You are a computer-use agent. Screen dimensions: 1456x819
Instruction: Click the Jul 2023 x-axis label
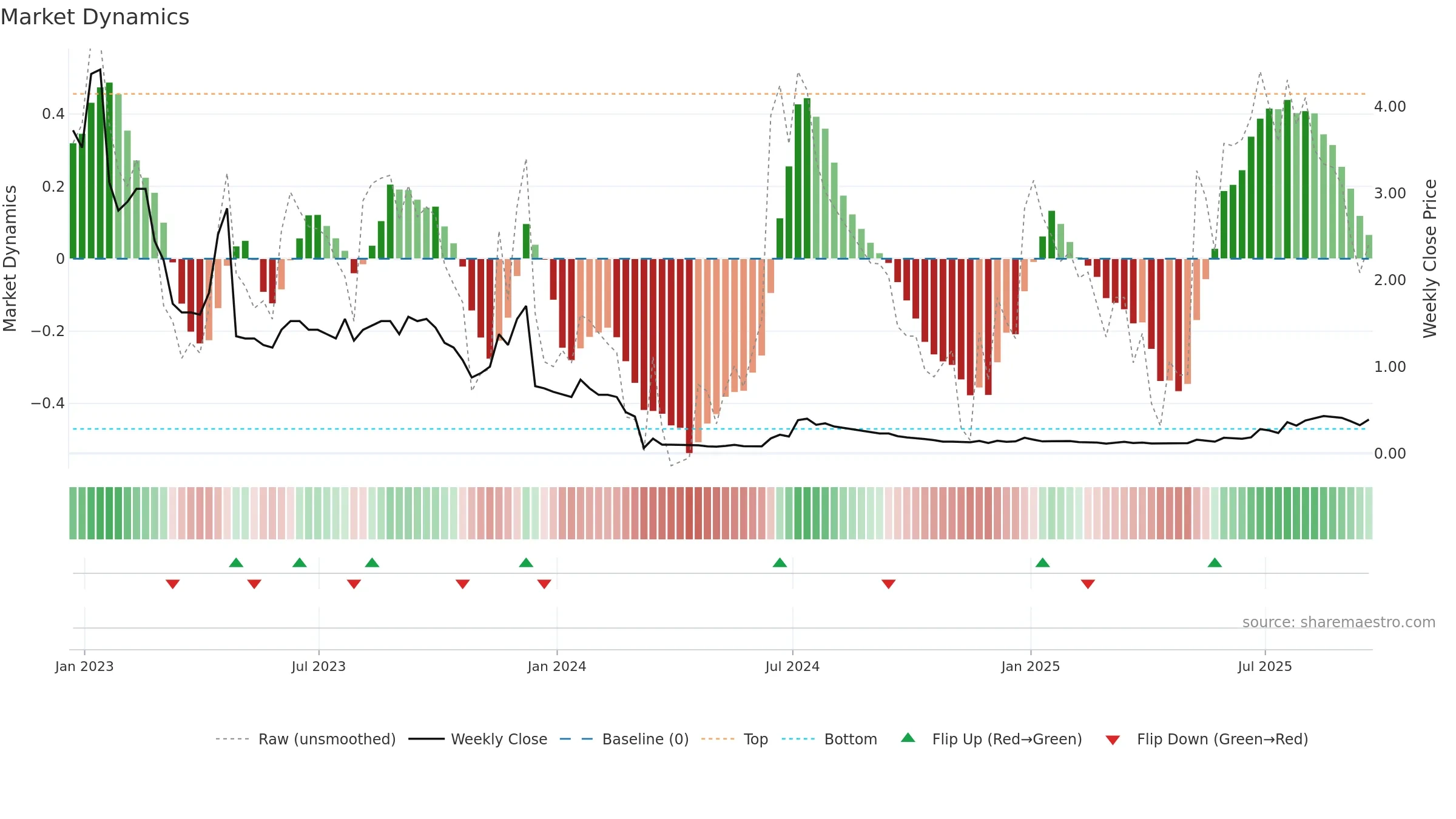tap(318, 666)
